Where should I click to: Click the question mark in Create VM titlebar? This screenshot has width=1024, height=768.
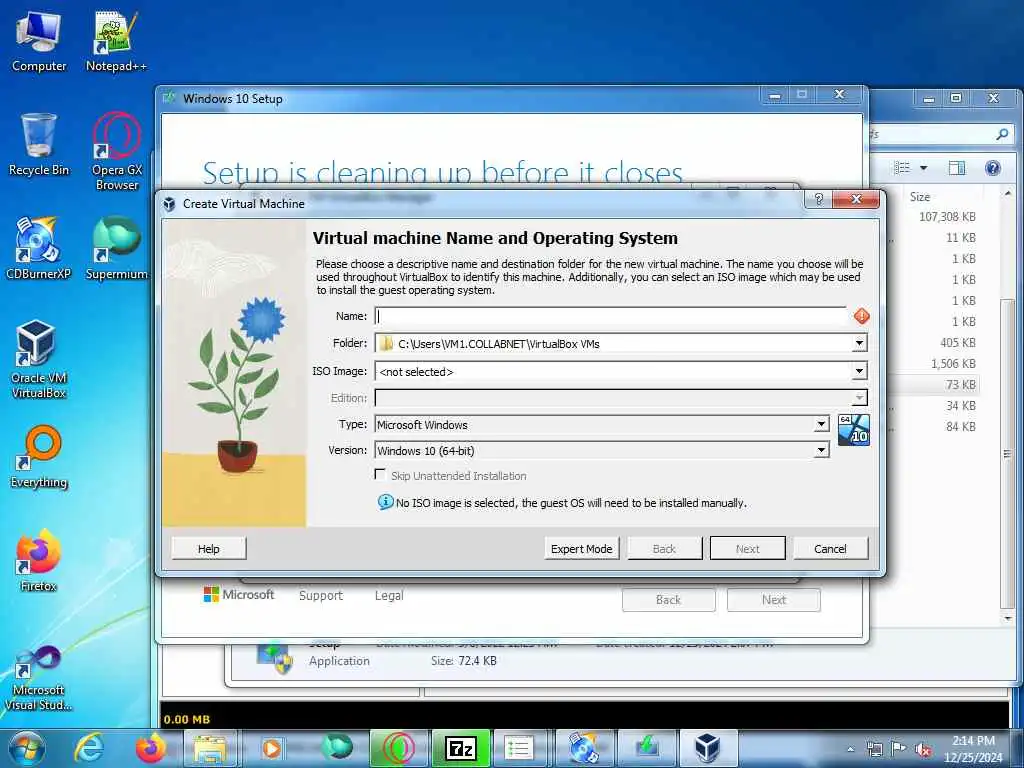[x=818, y=199]
